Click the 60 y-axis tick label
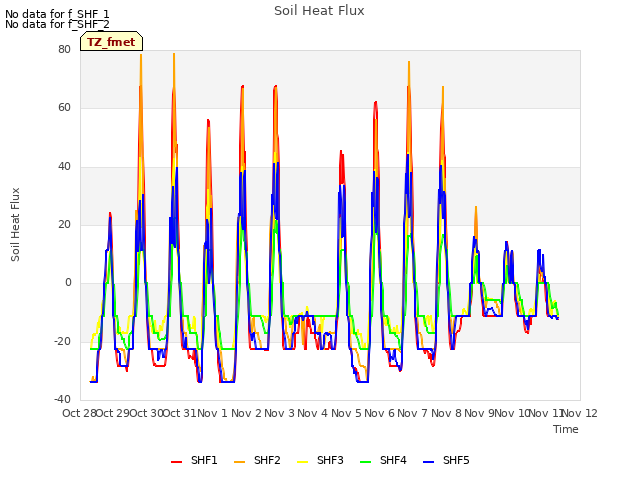Screen dimensions: 640x480 64,108
